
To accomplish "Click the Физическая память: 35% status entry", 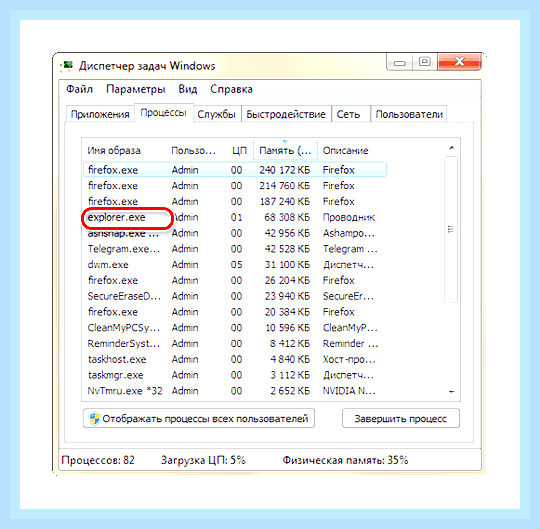I will tap(345, 460).
